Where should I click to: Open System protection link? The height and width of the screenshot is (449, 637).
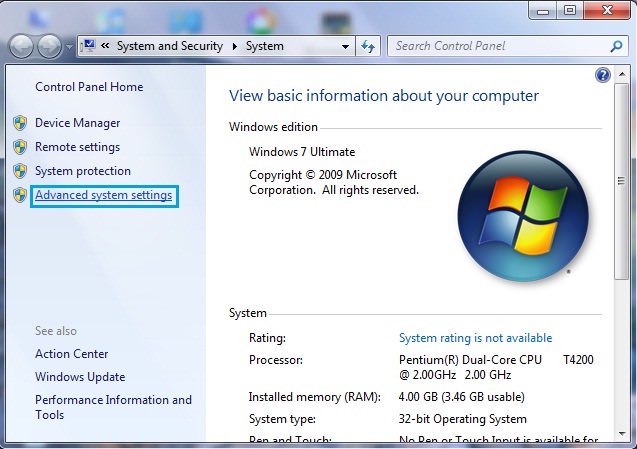point(83,171)
